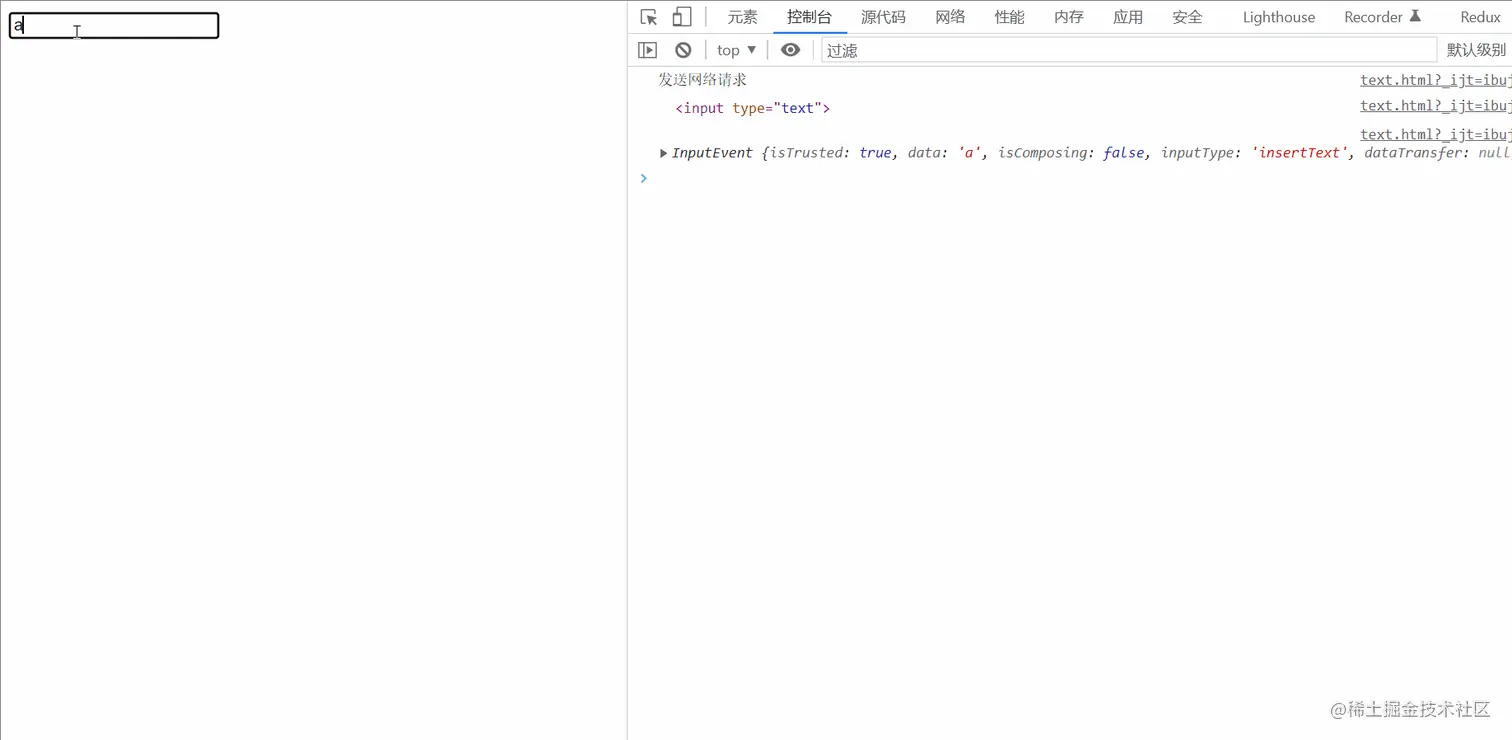
Task: Switch to the 内存 tab
Action: click(x=1068, y=17)
